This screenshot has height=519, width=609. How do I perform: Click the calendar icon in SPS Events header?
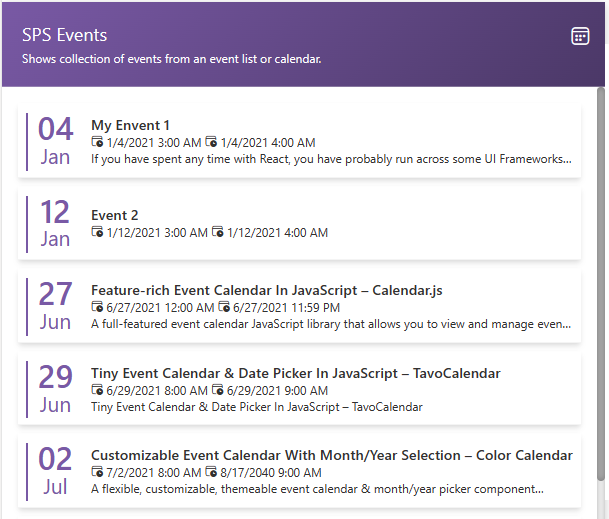point(580,36)
